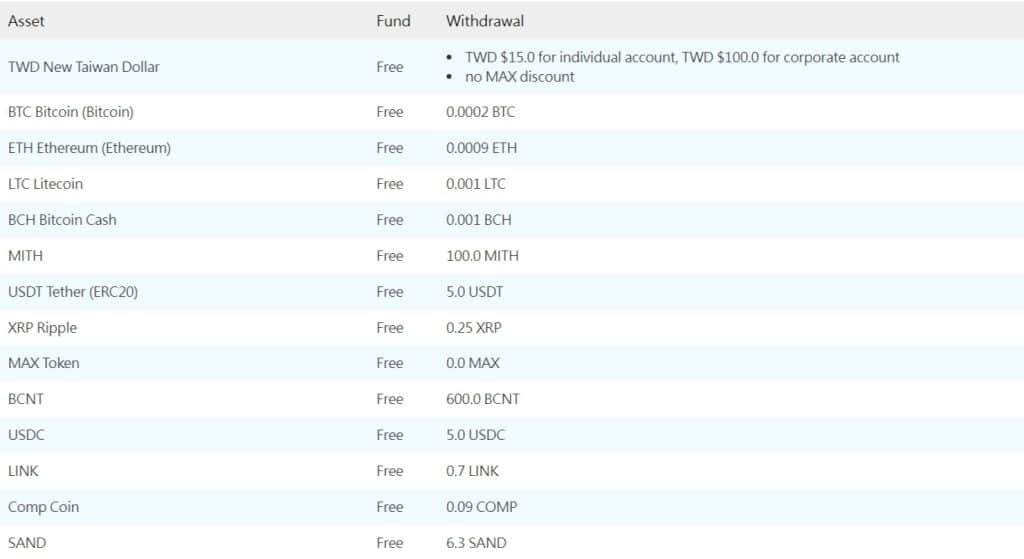Screen dimensions: 1024x559
Task: Click the '0.09 COMP' withdrawal value
Action: point(481,506)
